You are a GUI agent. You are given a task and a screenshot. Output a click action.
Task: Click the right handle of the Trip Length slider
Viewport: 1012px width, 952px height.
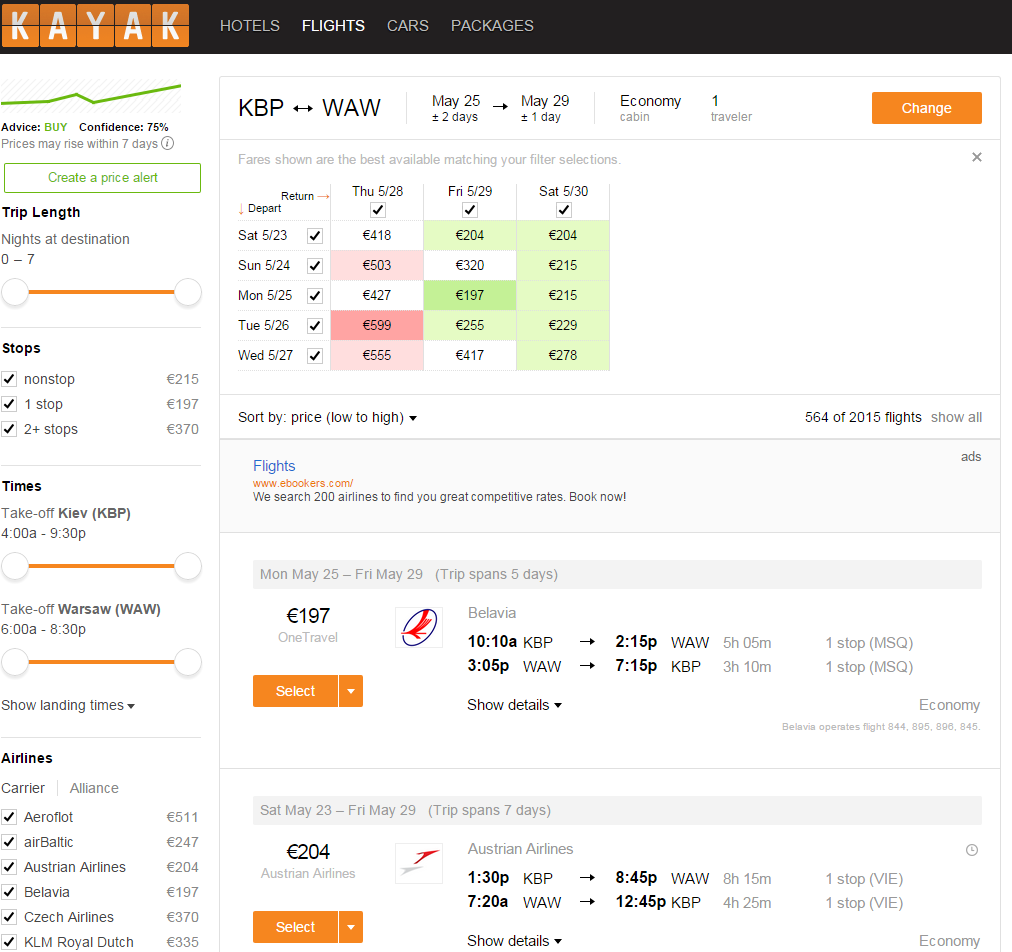click(x=188, y=292)
